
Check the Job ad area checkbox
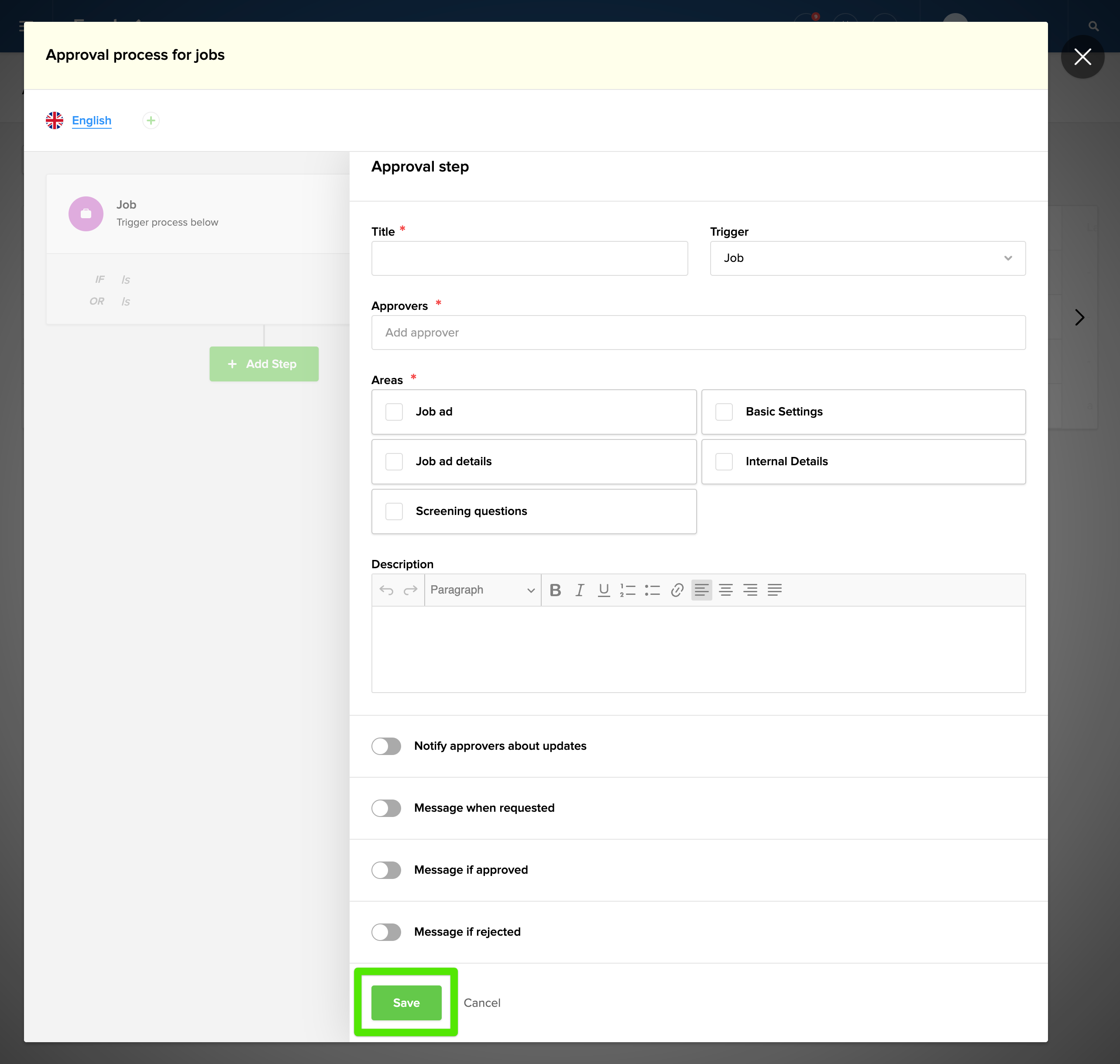[x=394, y=412]
